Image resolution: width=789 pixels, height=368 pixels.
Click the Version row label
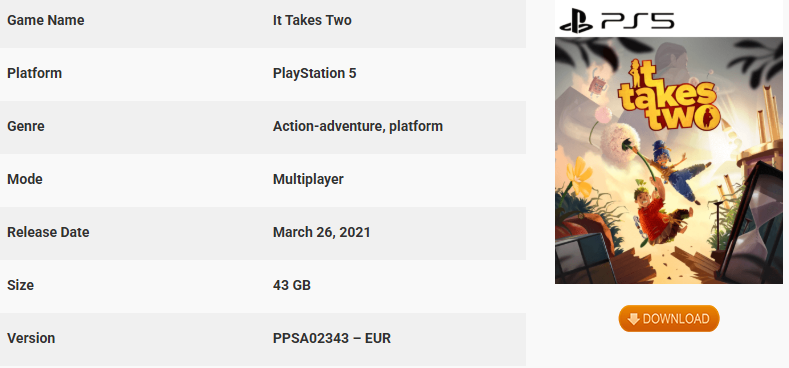pyautogui.click(x=31, y=338)
